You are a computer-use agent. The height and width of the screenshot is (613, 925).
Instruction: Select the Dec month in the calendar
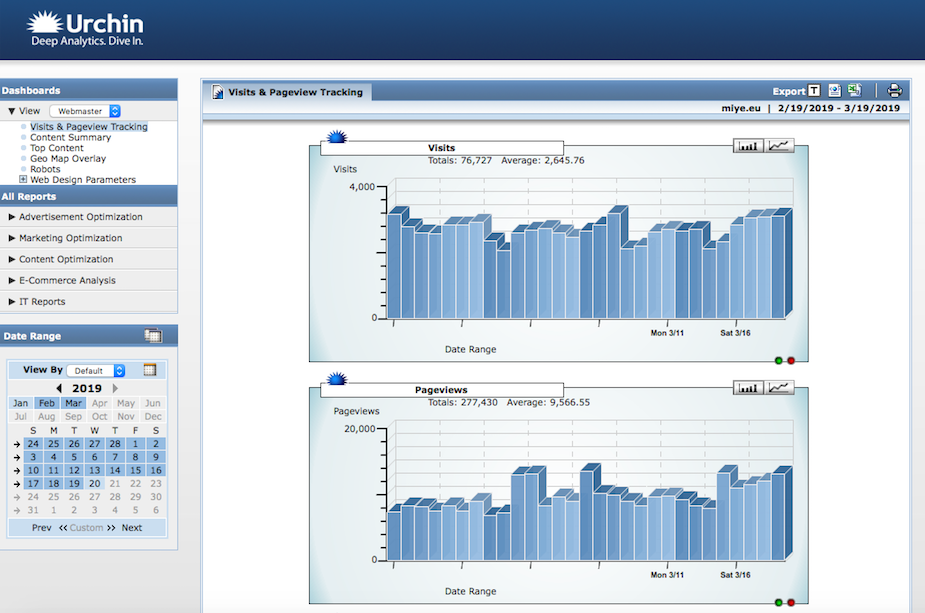click(x=153, y=417)
